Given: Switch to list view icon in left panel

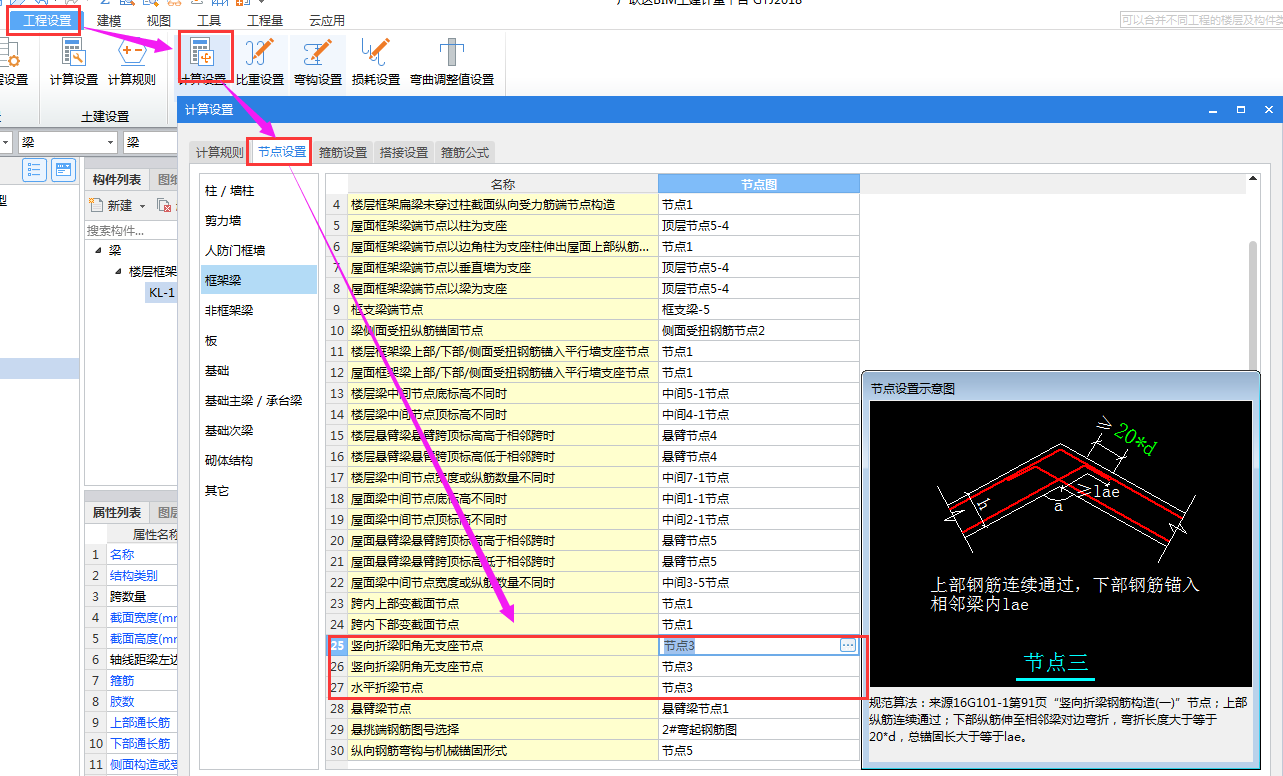Looking at the screenshot, I should [x=35, y=170].
